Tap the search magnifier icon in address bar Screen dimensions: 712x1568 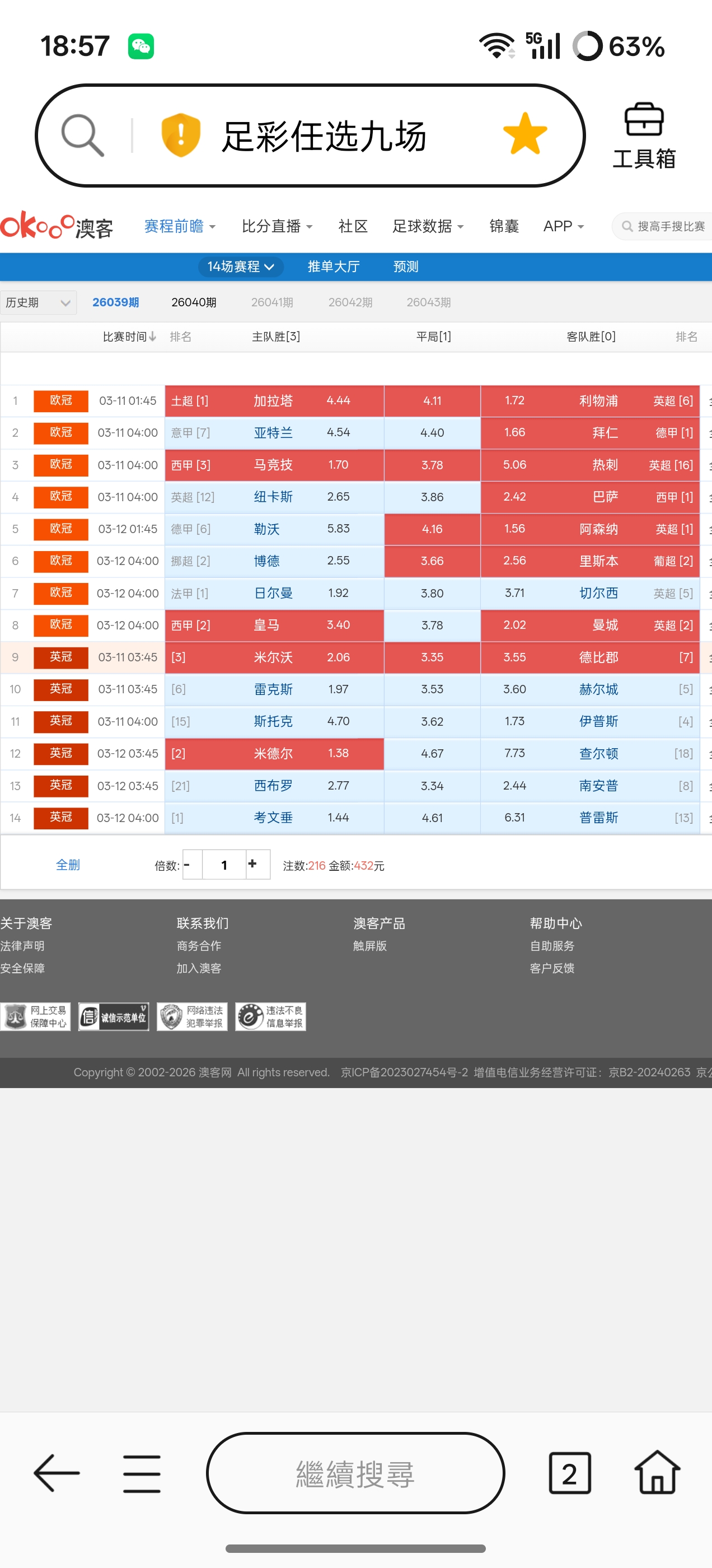click(82, 134)
